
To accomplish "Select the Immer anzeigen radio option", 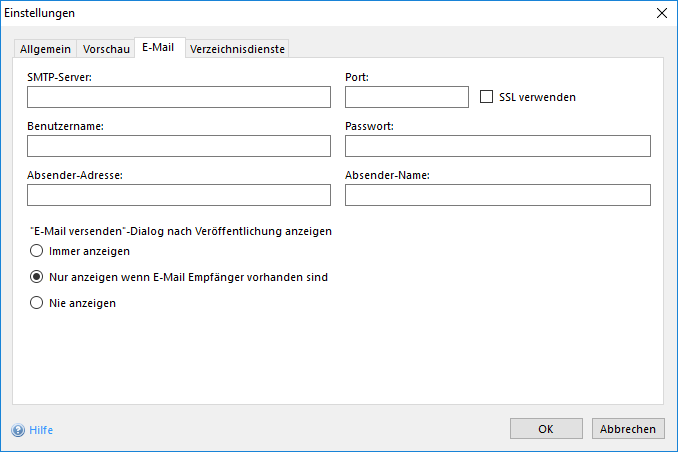I will coord(37,251).
